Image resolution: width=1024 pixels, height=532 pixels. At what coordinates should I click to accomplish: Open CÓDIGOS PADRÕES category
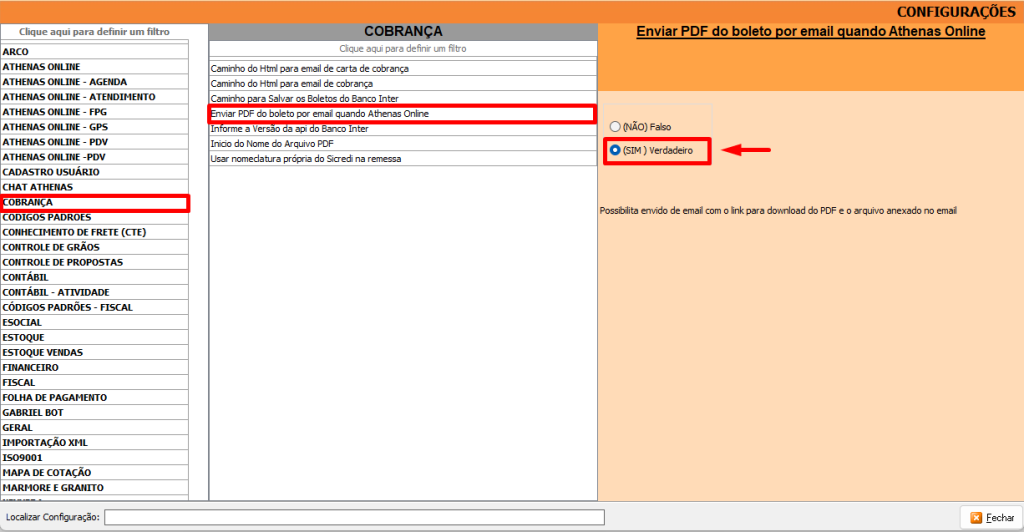(95, 217)
